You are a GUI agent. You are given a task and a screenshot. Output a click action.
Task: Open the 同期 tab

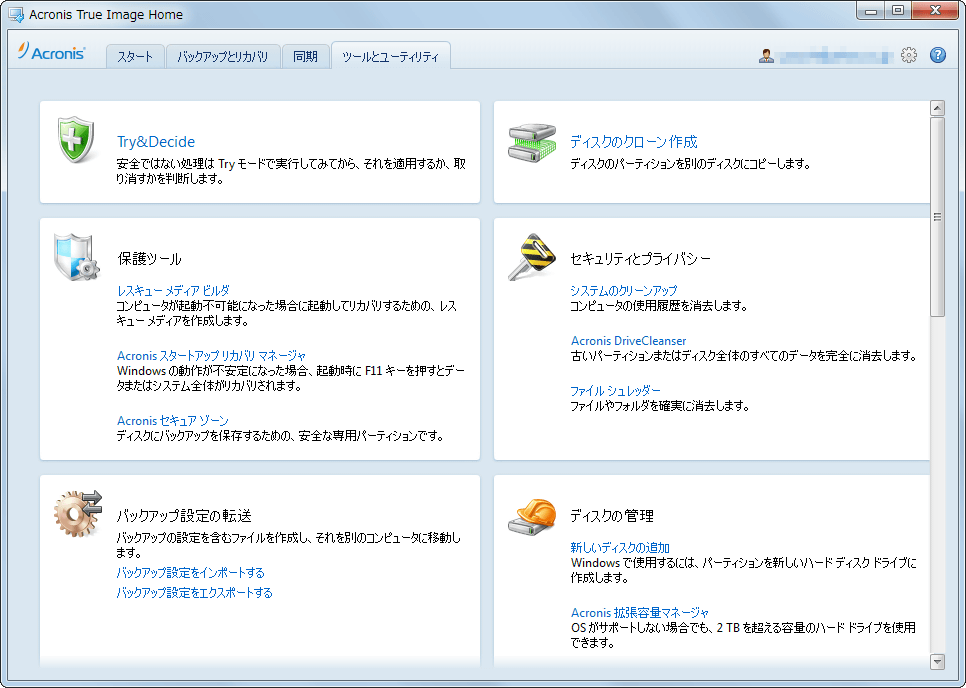[306, 57]
